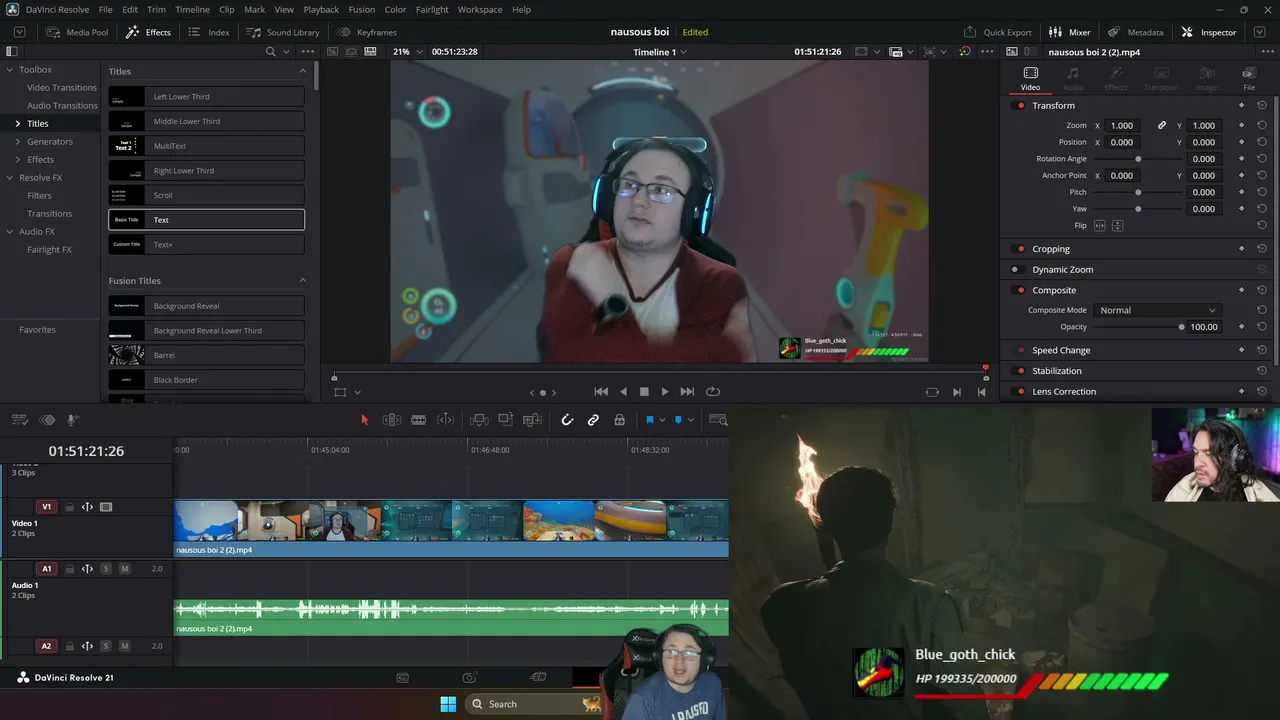This screenshot has width=1280, height=720.
Task: Click the Overwrite Clip timeline icon
Action: (x=506, y=420)
